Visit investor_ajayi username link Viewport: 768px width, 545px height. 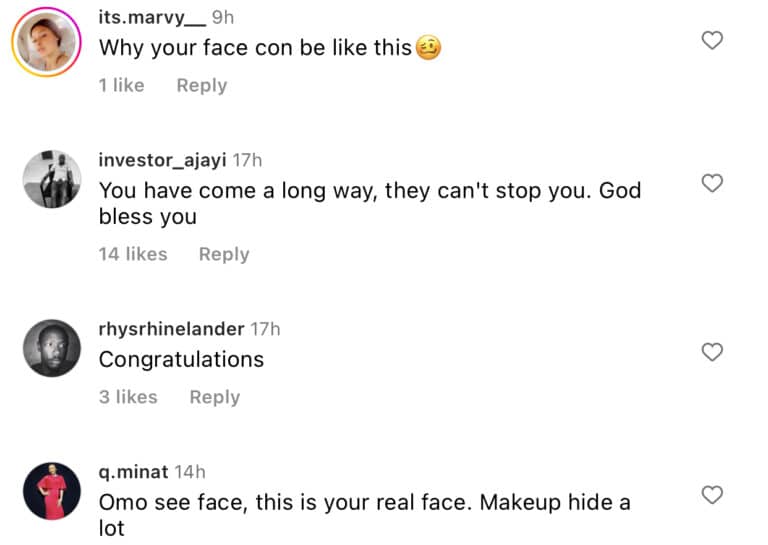[163, 159]
